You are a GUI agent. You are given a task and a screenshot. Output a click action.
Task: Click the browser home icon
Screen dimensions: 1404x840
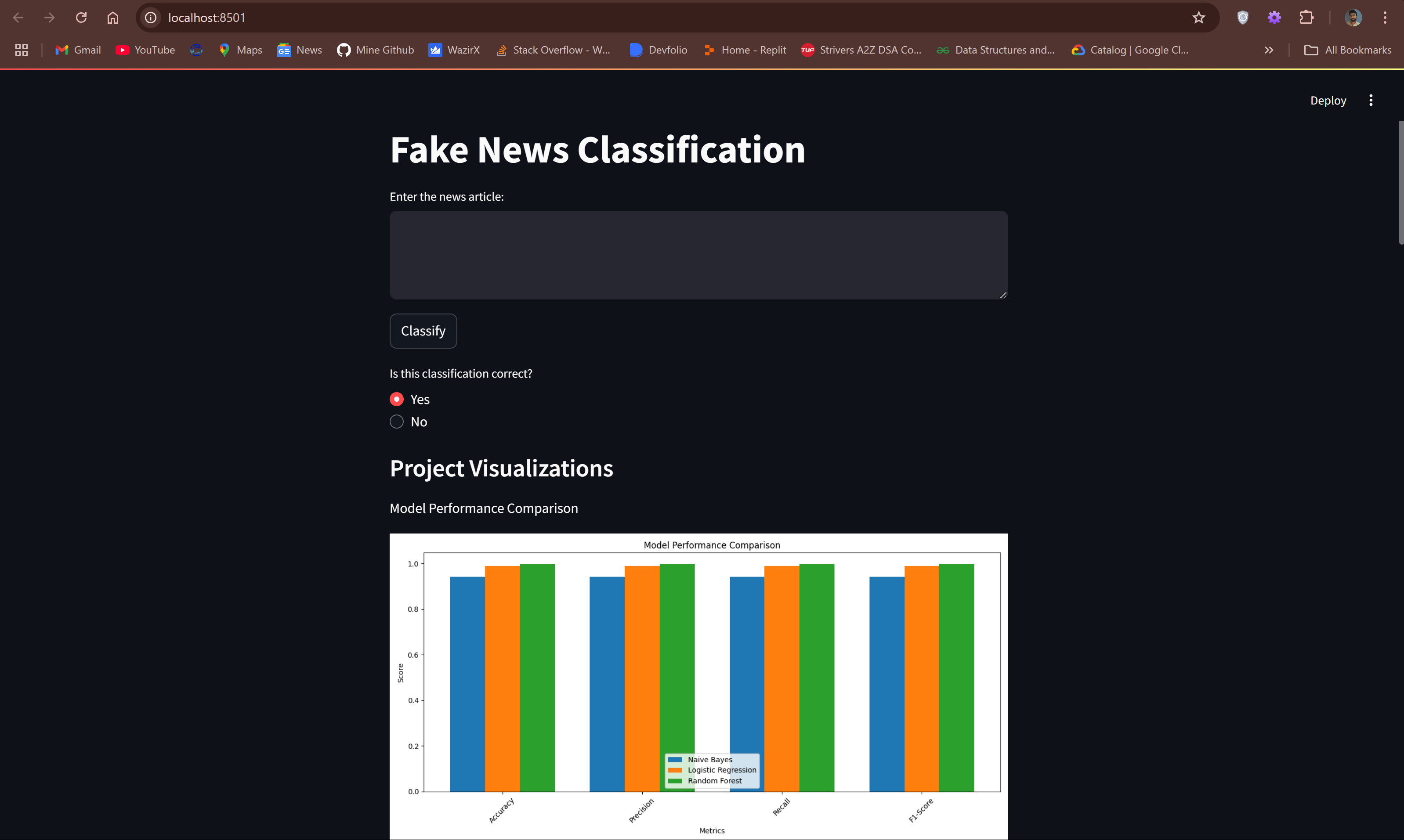click(x=112, y=18)
